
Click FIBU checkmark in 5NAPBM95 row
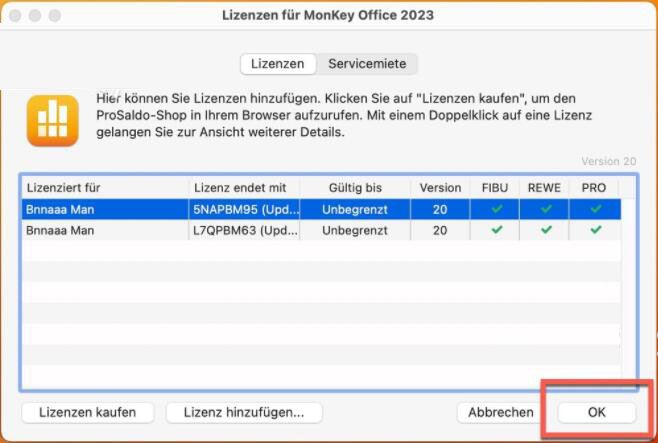[497, 208]
